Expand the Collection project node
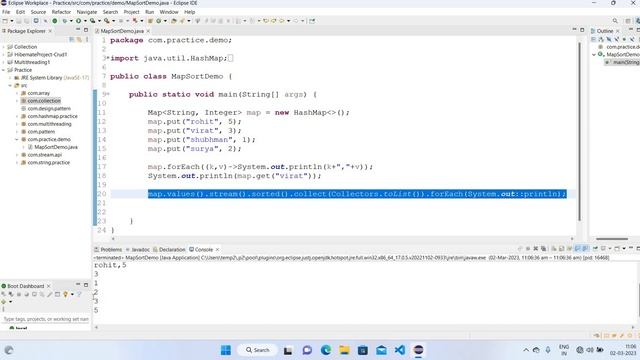 click(4, 47)
